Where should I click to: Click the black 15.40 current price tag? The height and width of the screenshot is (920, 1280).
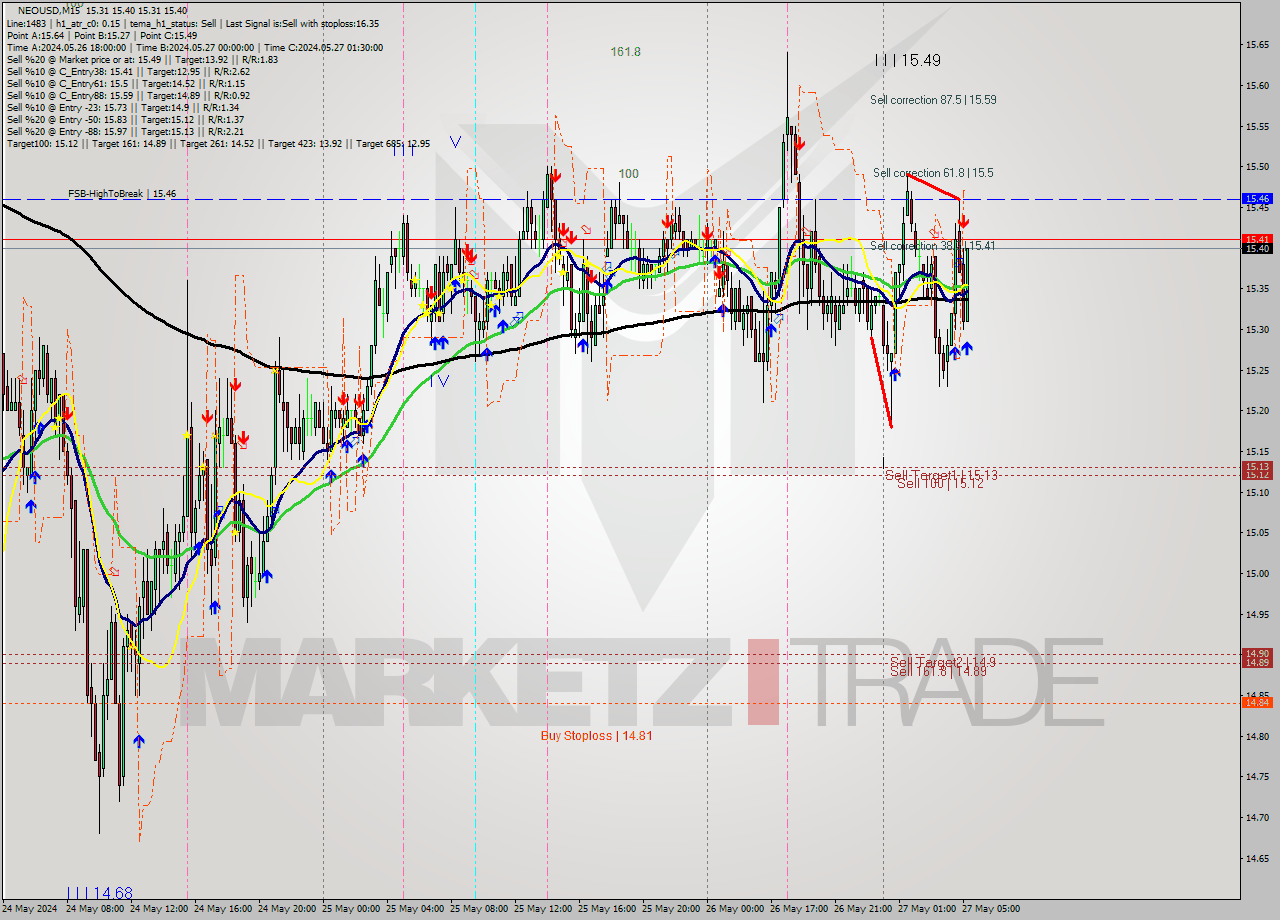(1256, 248)
